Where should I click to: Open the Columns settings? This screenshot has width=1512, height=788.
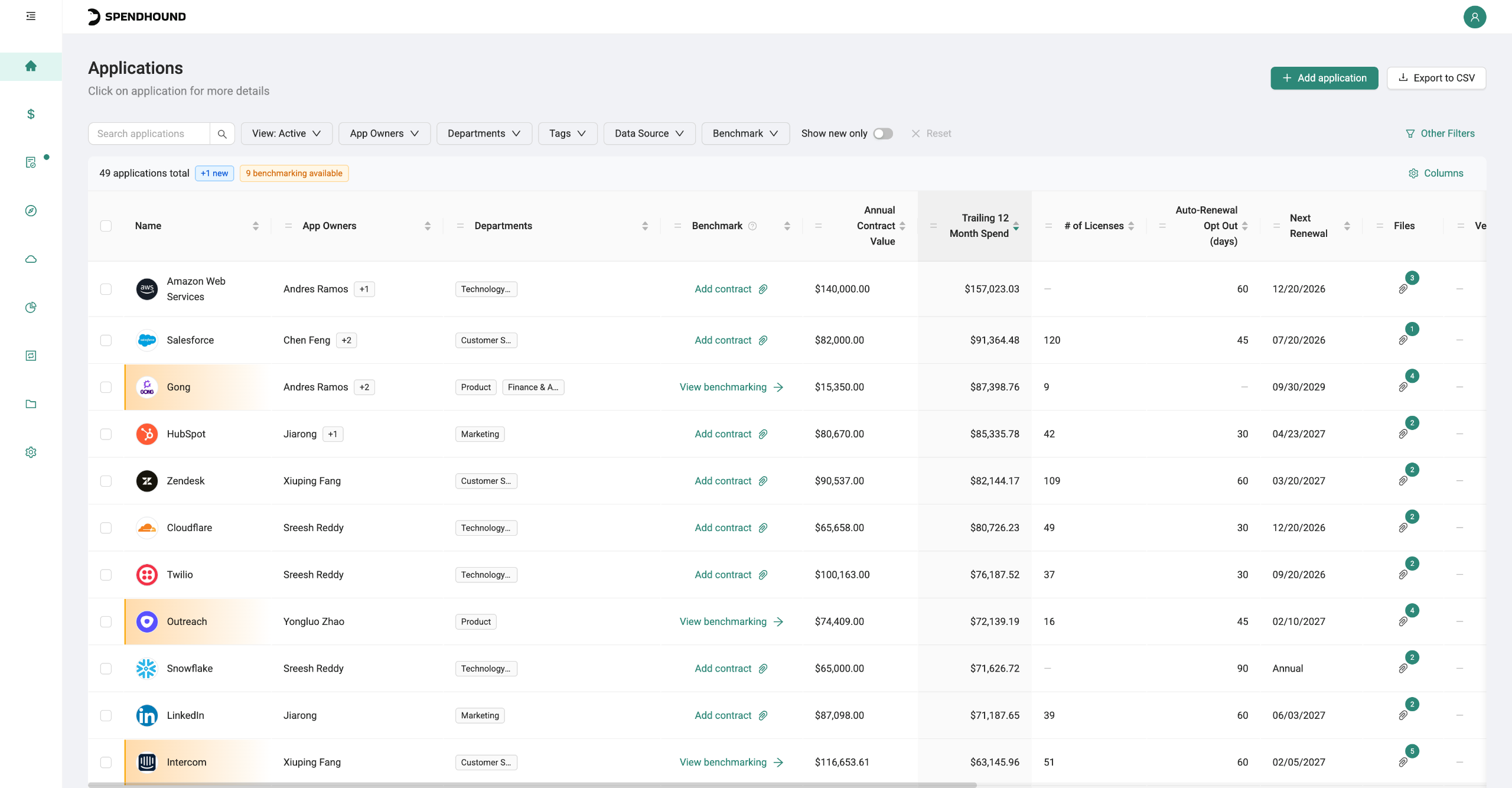1436,174
